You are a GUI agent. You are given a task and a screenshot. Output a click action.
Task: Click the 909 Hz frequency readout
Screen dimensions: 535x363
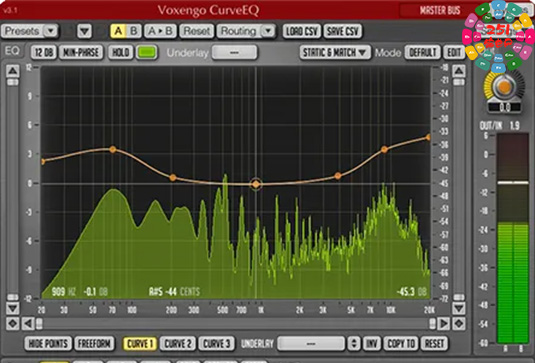63,292
